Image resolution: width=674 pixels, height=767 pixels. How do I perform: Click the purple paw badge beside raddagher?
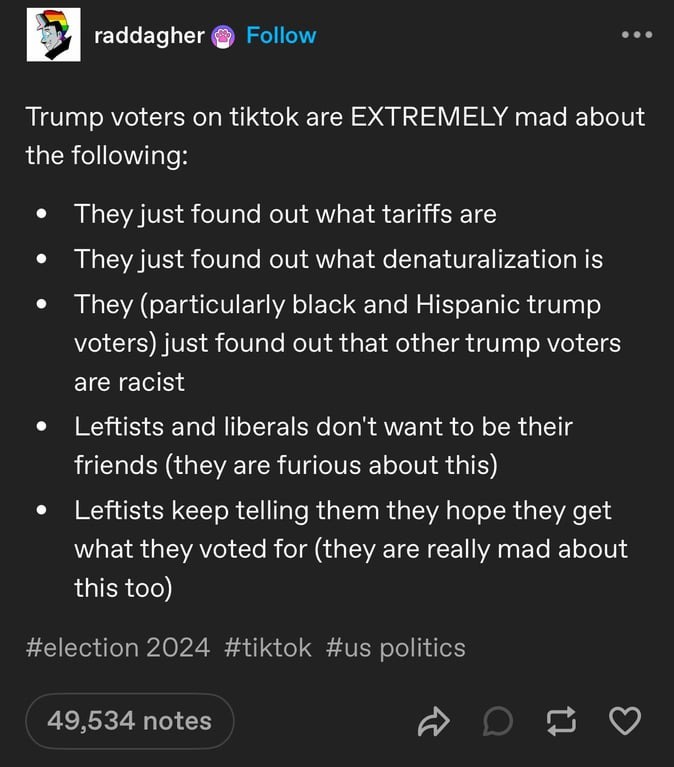pos(223,37)
